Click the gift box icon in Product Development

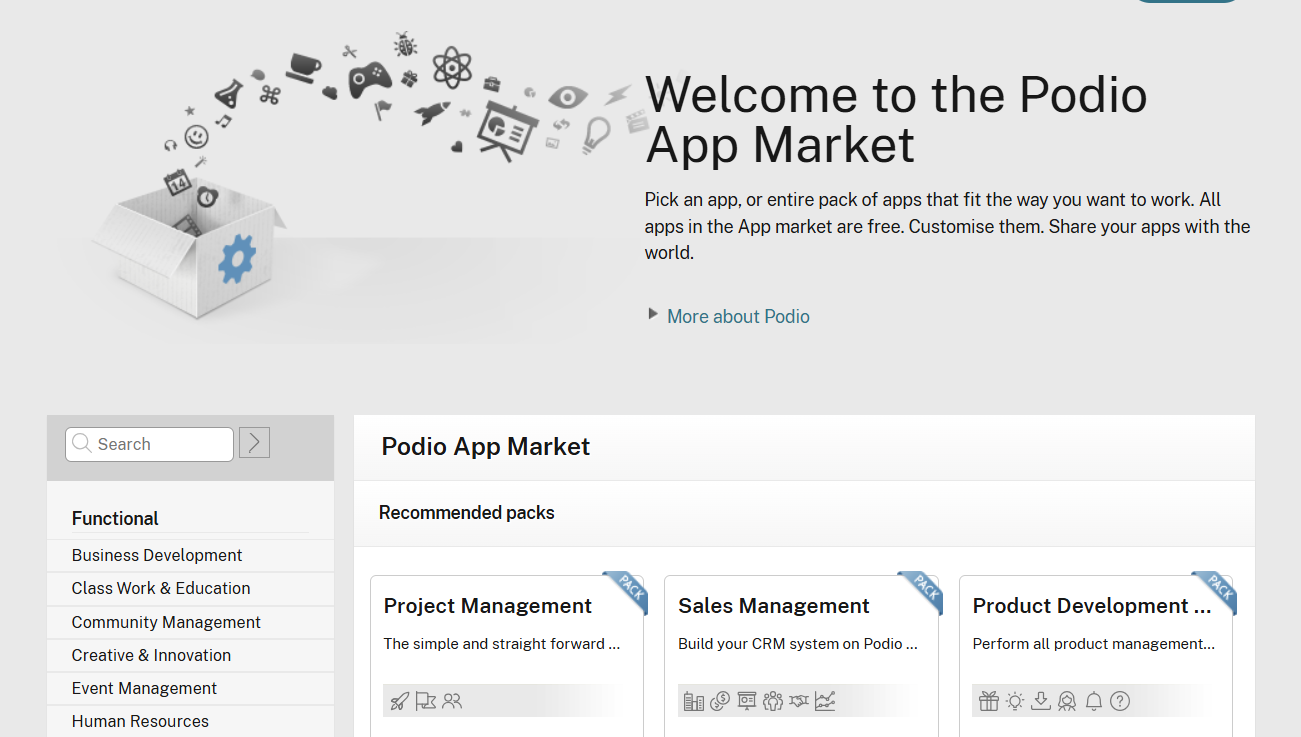tap(989, 701)
